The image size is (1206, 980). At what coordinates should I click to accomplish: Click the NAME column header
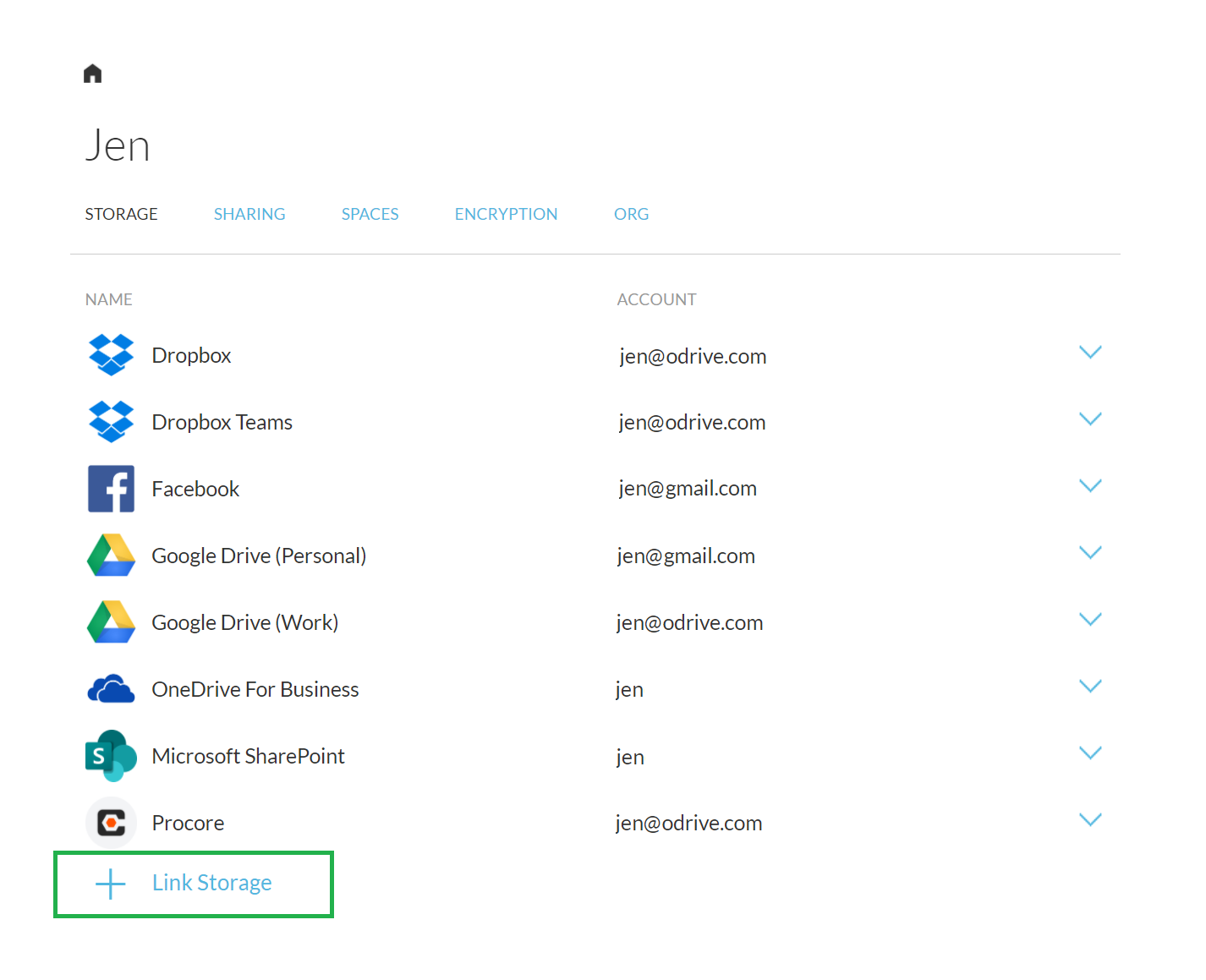click(x=108, y=299)
